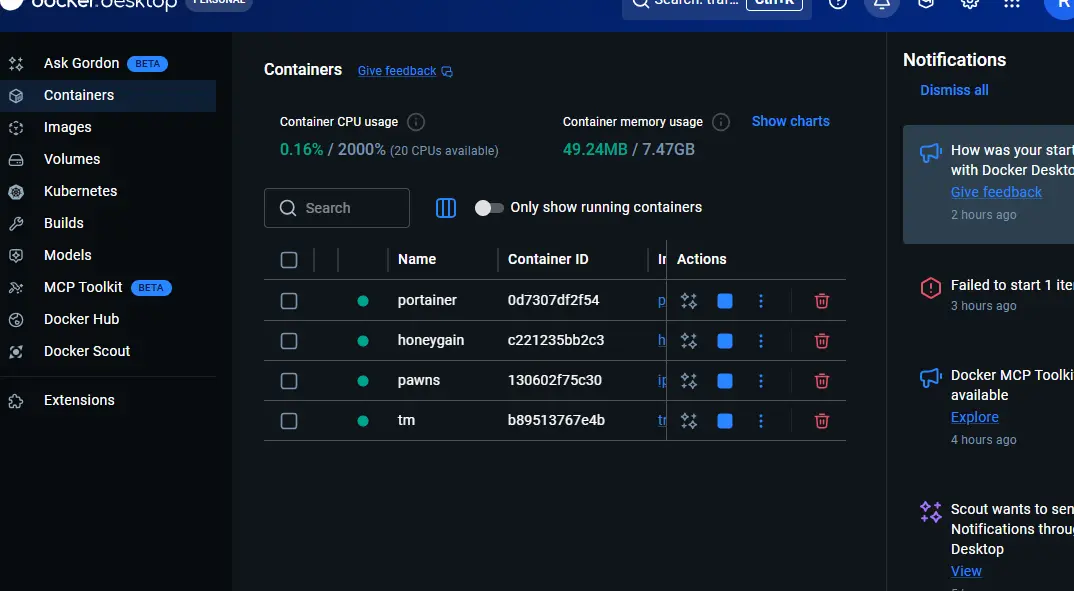The height and width of the screenshot is (591, 1074).
Task: Click the Learning center icon in top bar
Action: (x=925, y=3)
